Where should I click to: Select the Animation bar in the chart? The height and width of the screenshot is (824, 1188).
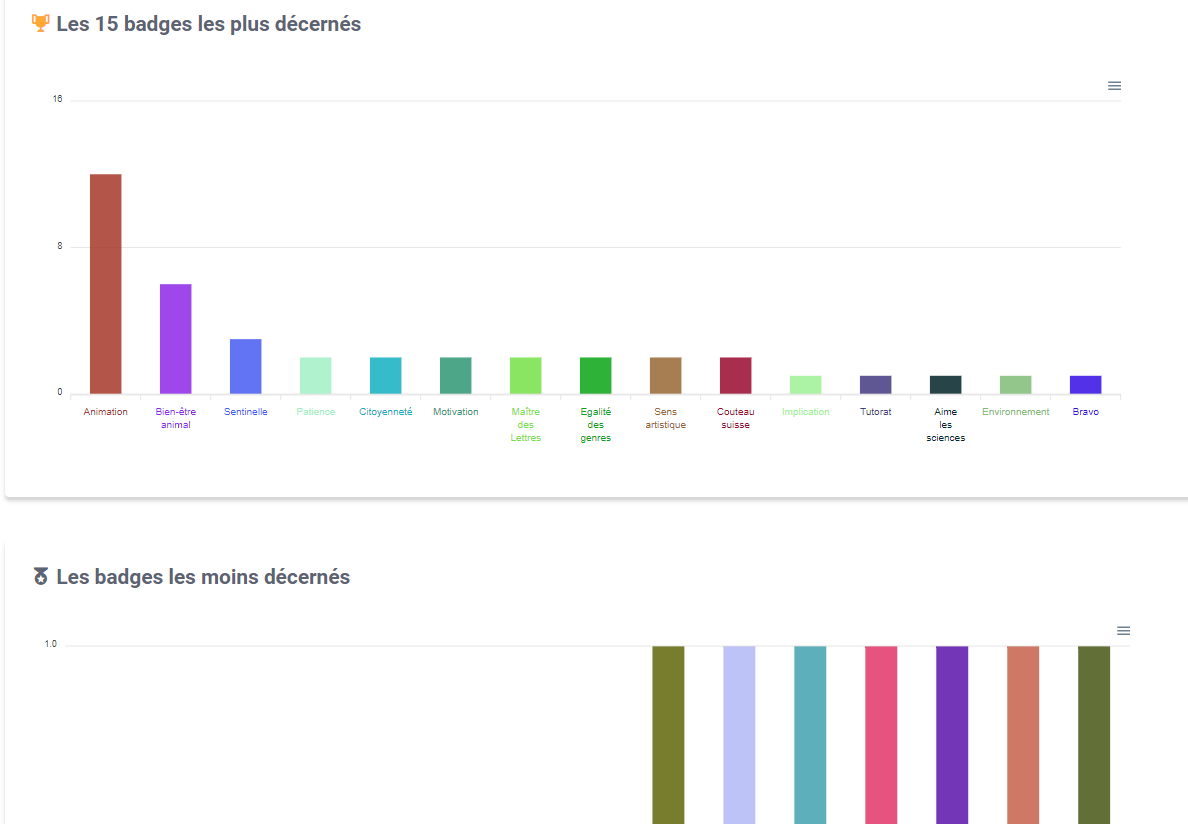click(x=105, y=284)
